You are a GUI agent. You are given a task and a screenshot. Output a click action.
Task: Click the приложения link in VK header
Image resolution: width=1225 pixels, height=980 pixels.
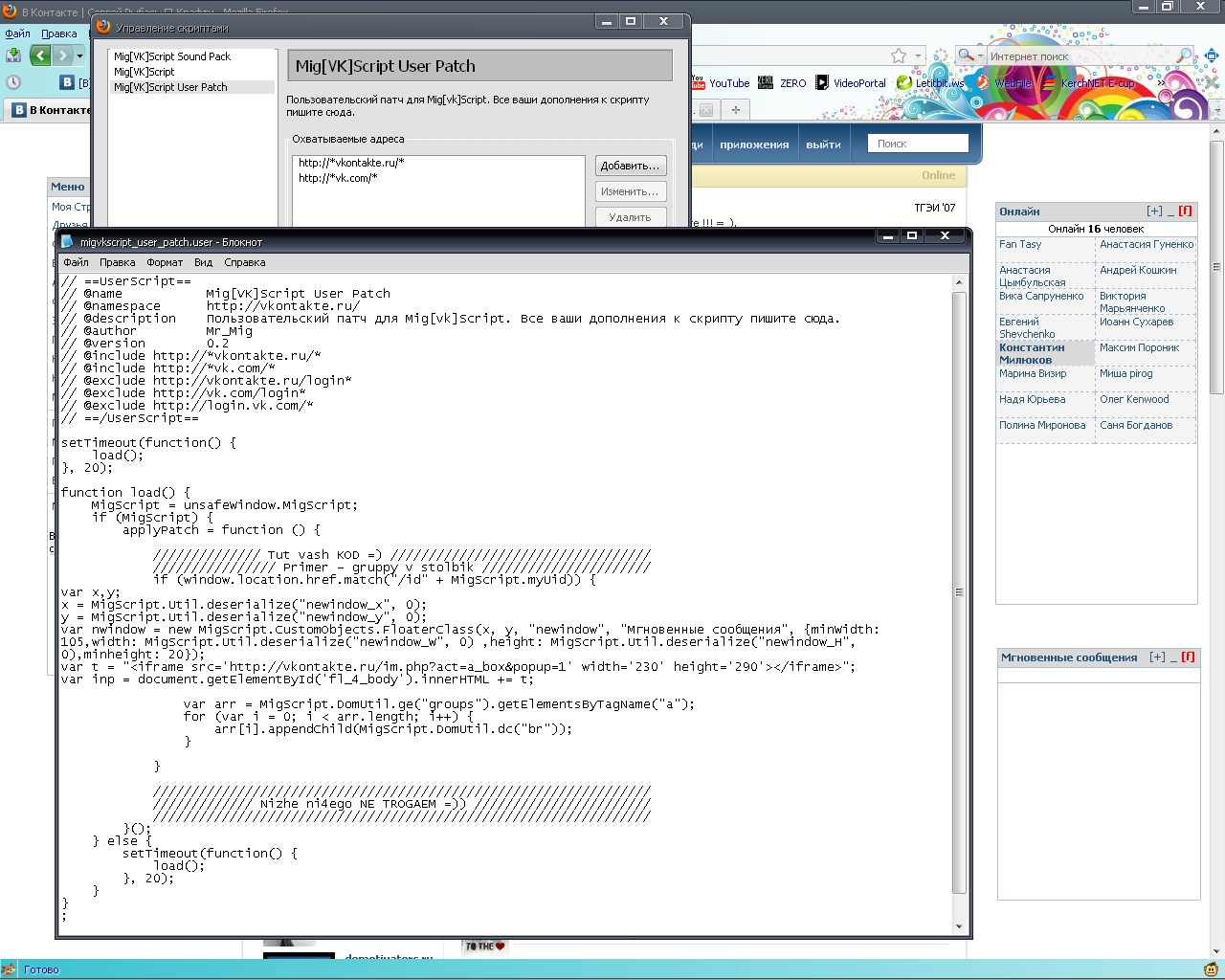click(754, 145)
